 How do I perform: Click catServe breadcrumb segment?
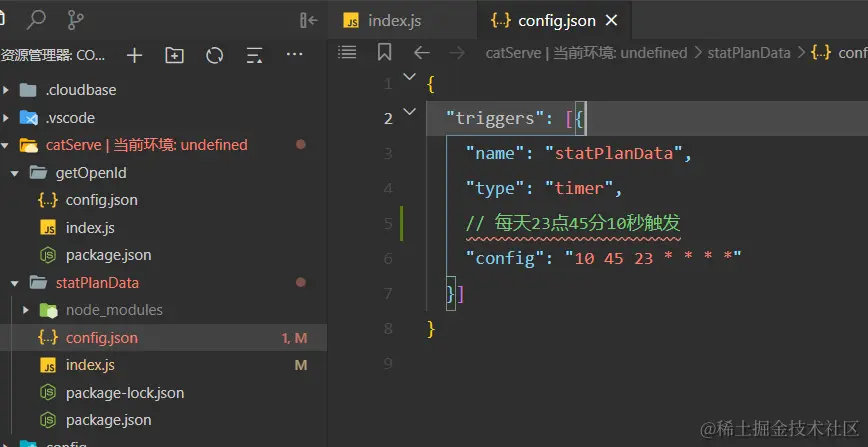(x=586, y=53)
